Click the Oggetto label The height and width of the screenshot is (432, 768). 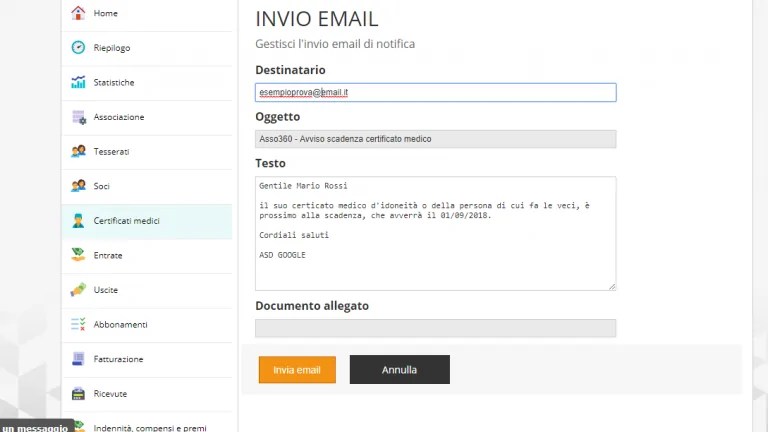click(x=278, y=117)
